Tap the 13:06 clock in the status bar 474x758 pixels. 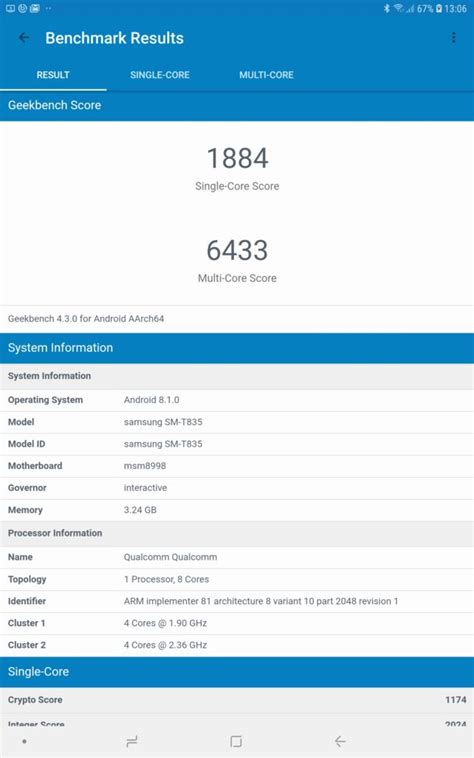[456, 8]
